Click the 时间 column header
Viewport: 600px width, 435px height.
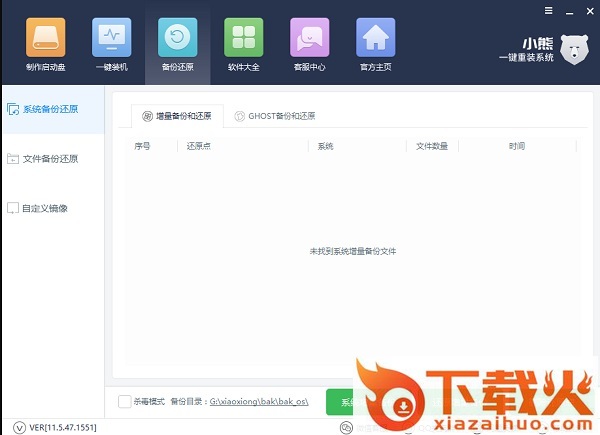click(x=516, y=146)
